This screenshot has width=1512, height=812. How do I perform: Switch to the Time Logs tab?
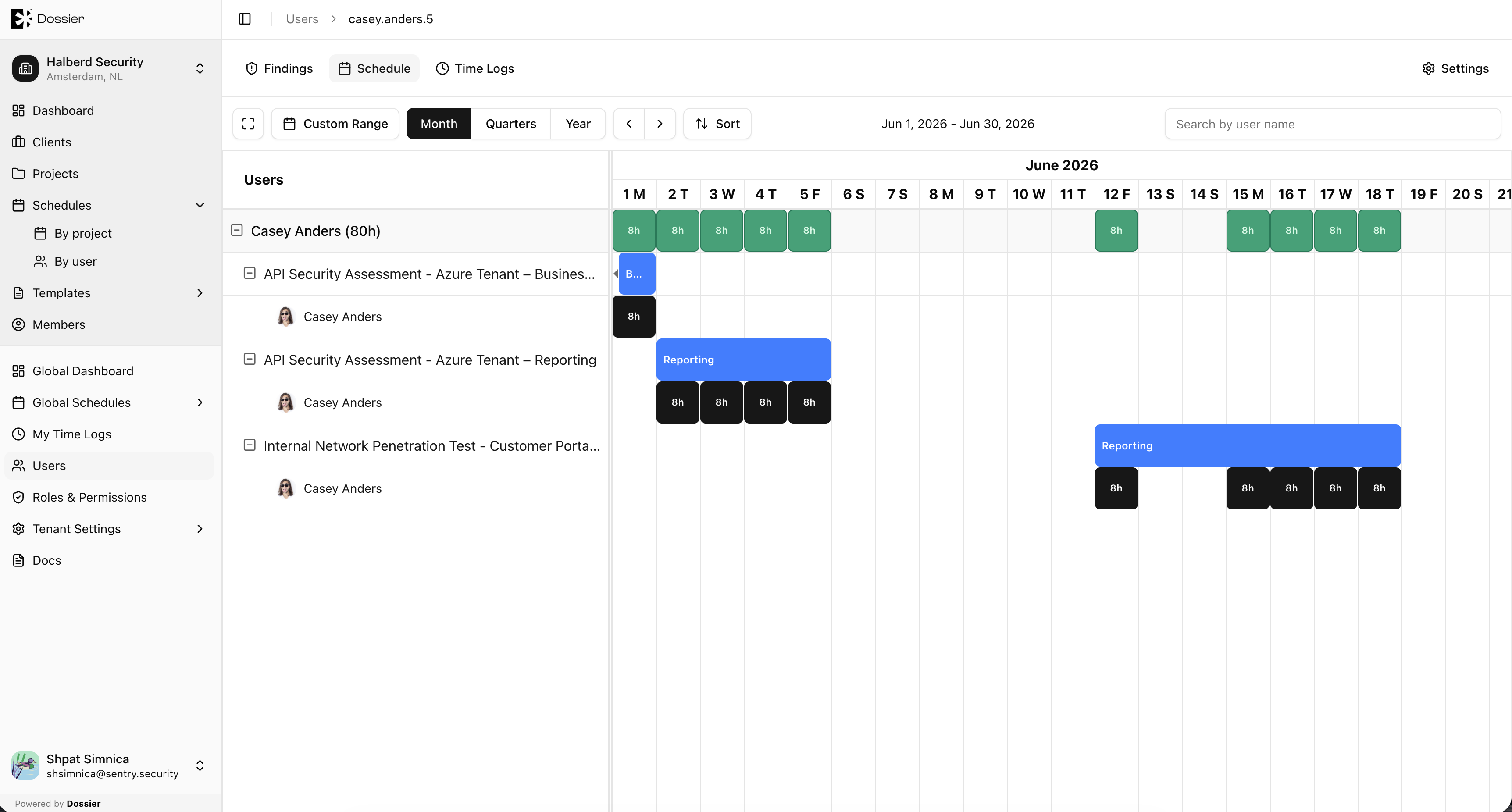point(475,69)
